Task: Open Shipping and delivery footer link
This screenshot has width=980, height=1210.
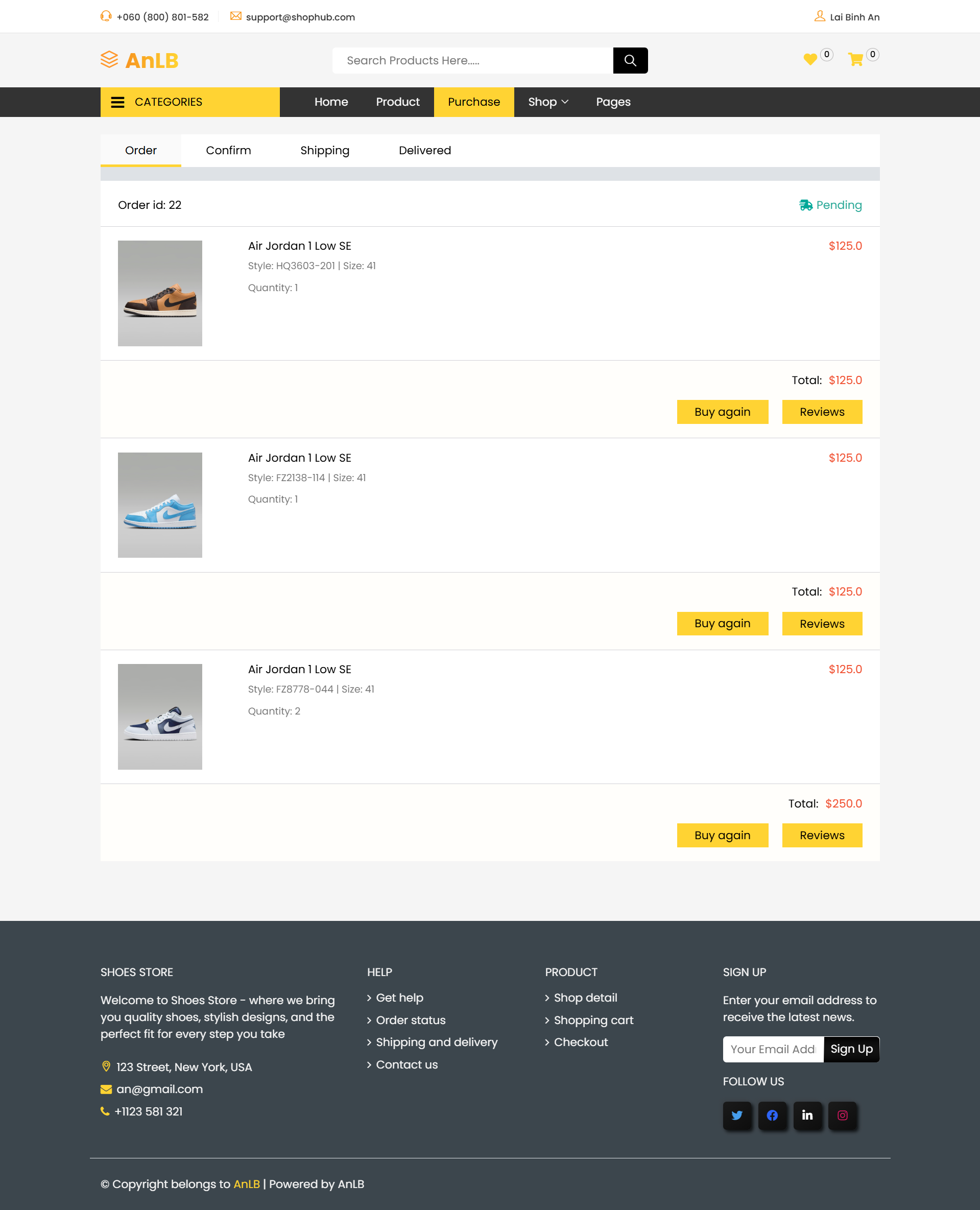Action: click(x=436, y=1042)
